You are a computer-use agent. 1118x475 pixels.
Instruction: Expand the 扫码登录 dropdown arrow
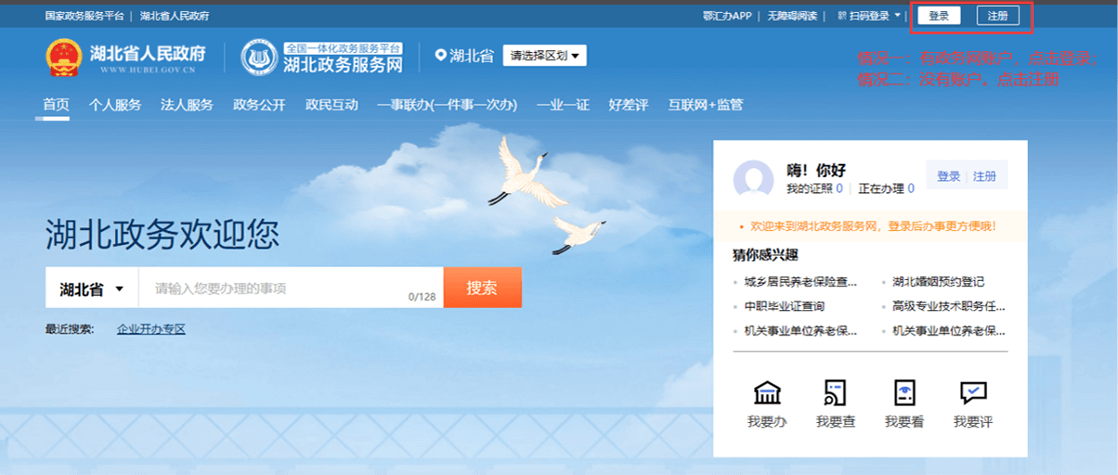pyautogui.click(x=897, y=16)
